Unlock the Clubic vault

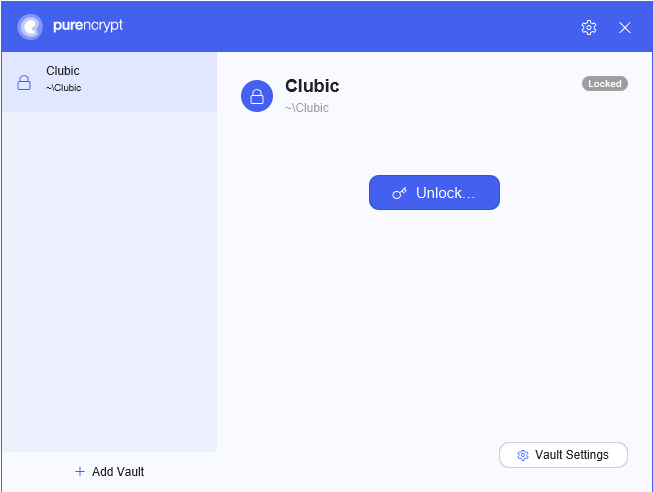click(434, 192)
